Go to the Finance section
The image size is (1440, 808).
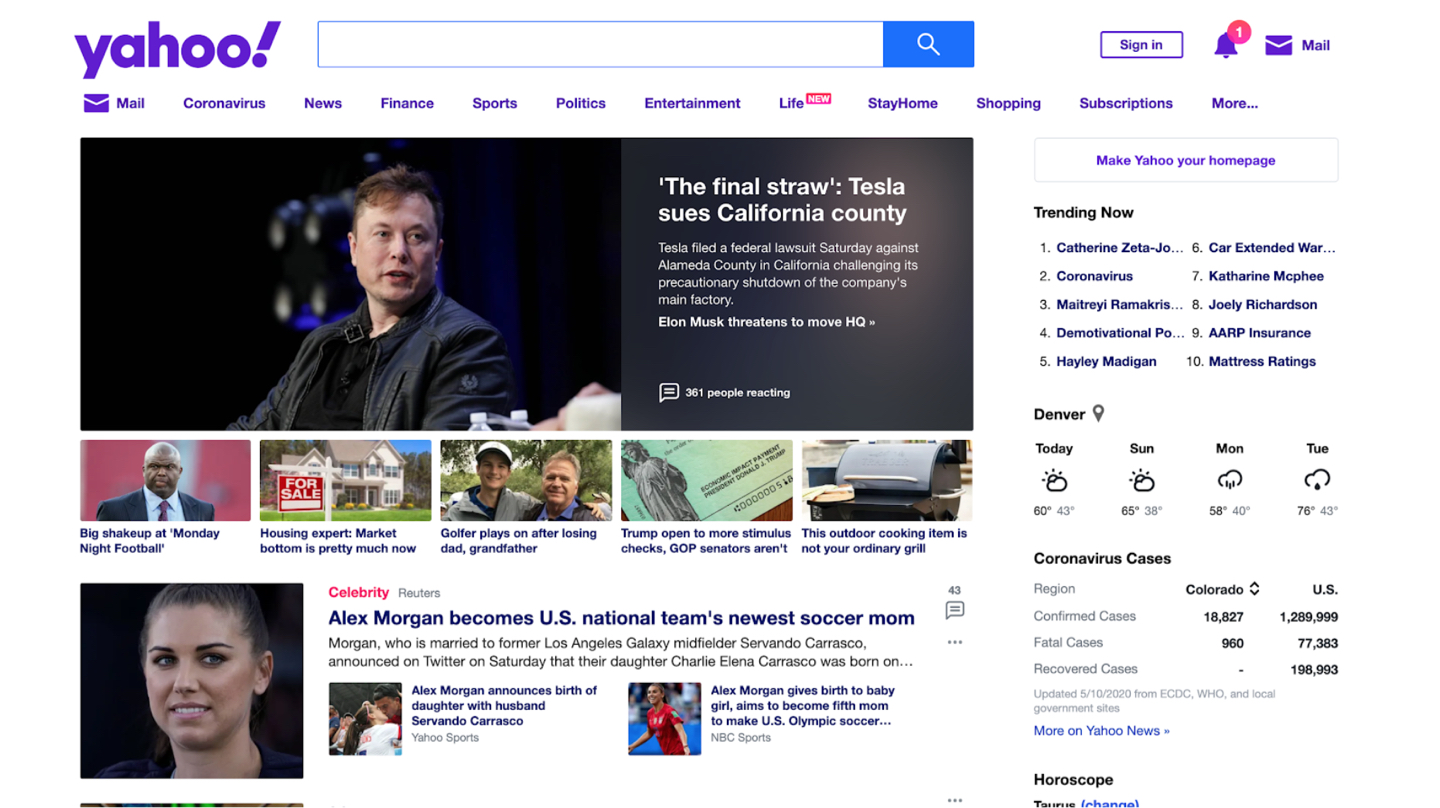tap(406, 103)
